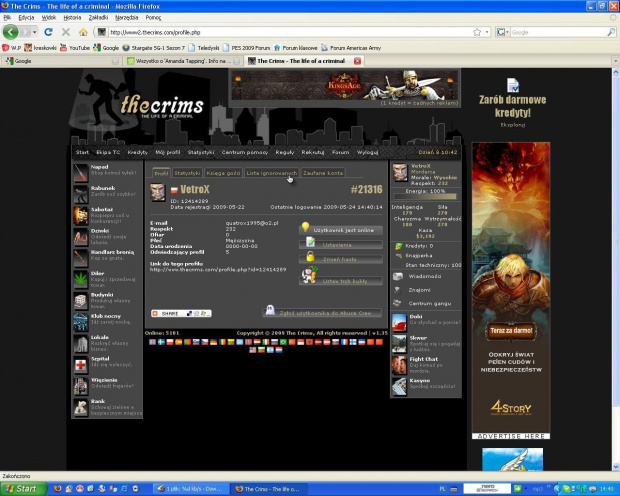
Task: Bookmark page with the star icon
Action: (x=477, y=32)
